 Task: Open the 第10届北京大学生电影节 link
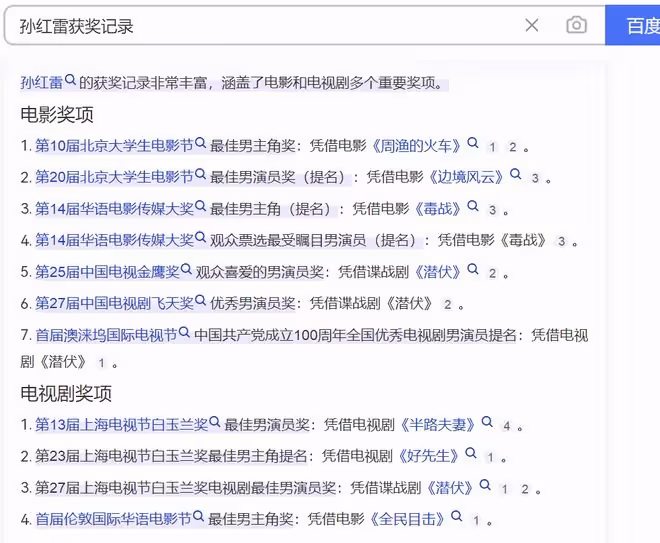point(114,146)
